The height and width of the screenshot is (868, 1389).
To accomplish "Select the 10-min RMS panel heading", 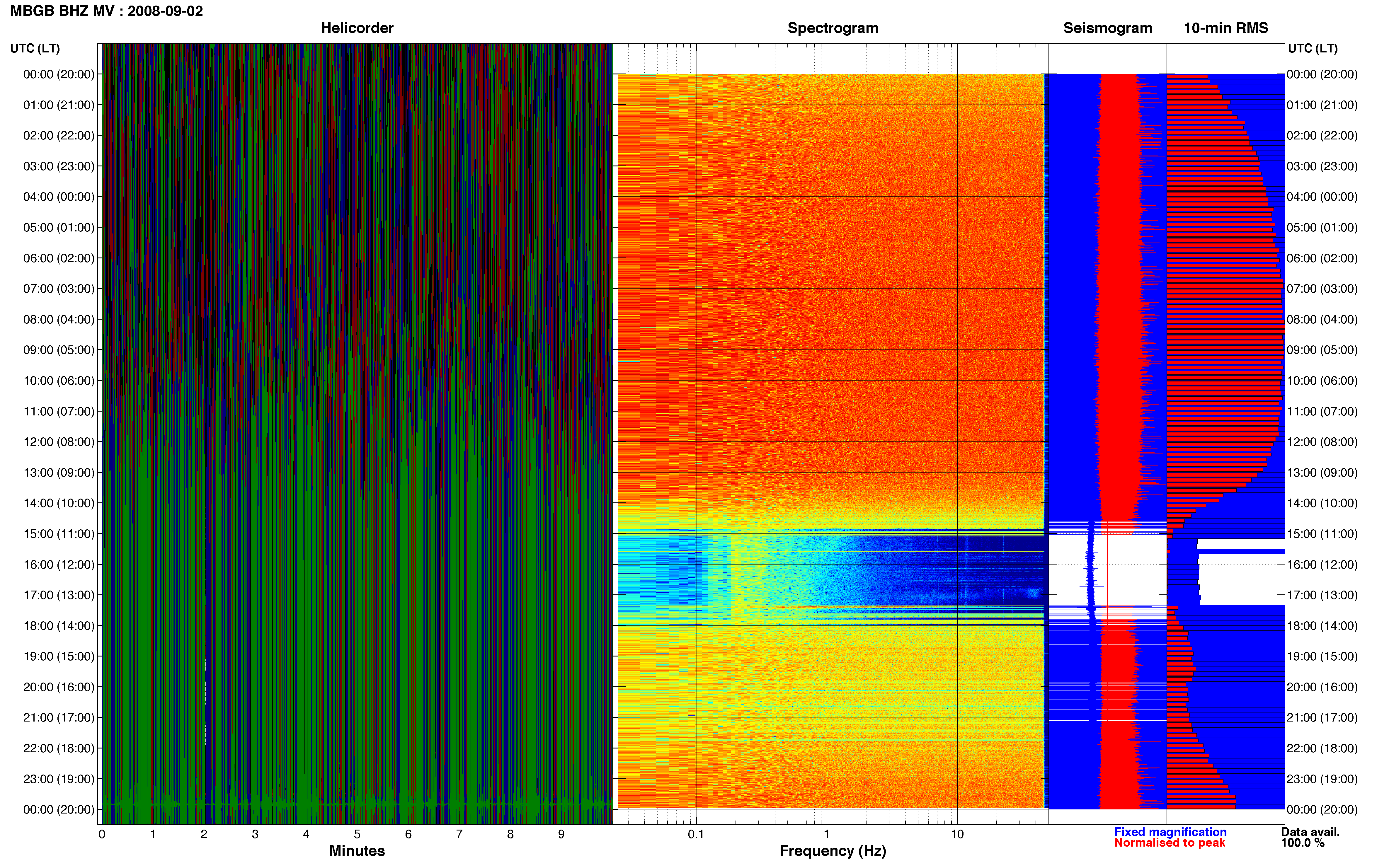I will click(x=1225, y=28).
